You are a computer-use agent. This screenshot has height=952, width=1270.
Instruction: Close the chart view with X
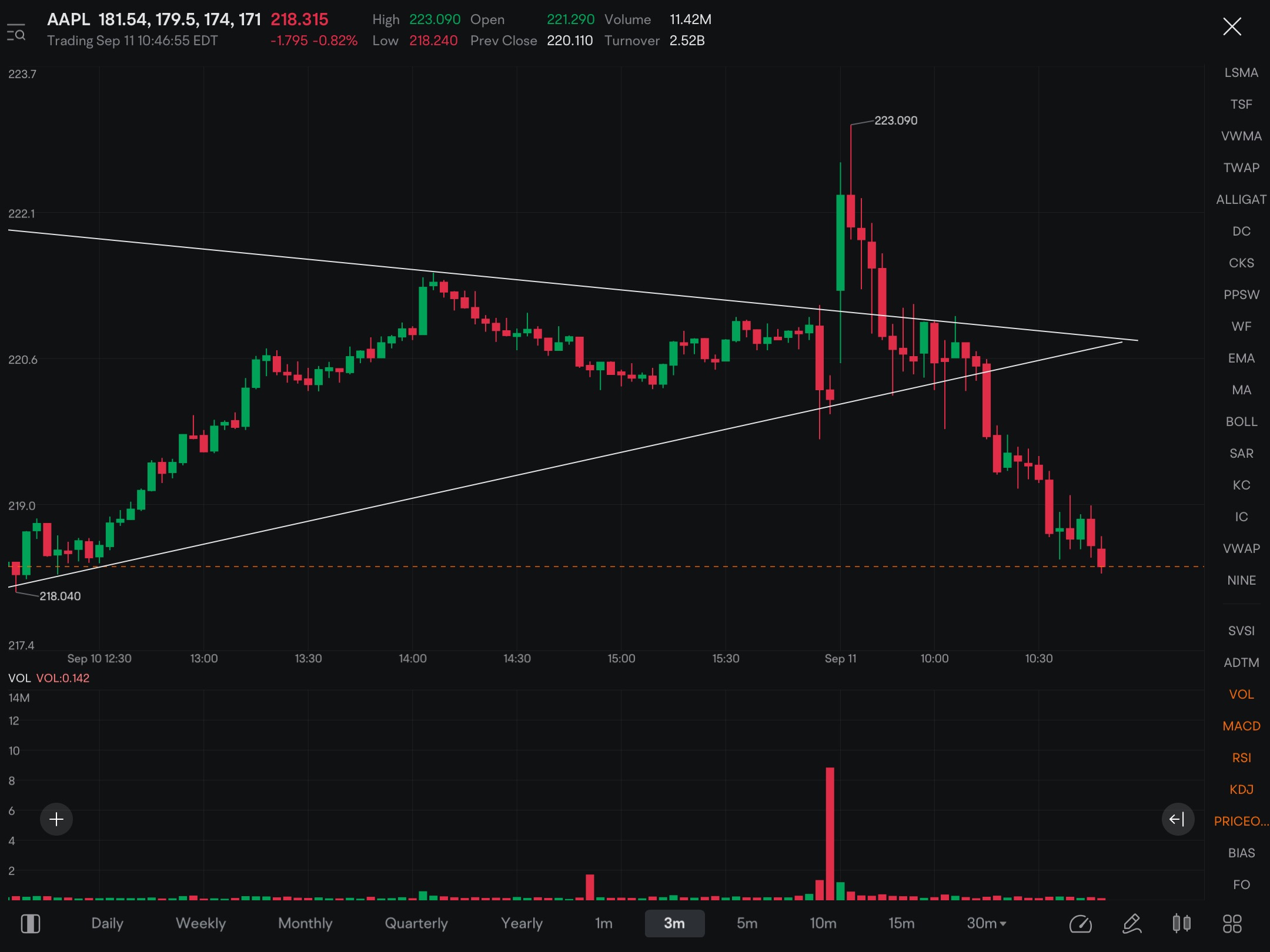pyautogui.click(x=1232, y=26)
